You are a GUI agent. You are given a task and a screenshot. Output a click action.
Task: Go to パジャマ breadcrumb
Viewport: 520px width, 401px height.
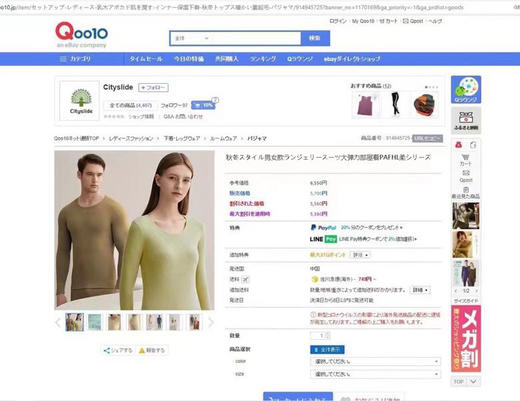click(257, 138)
